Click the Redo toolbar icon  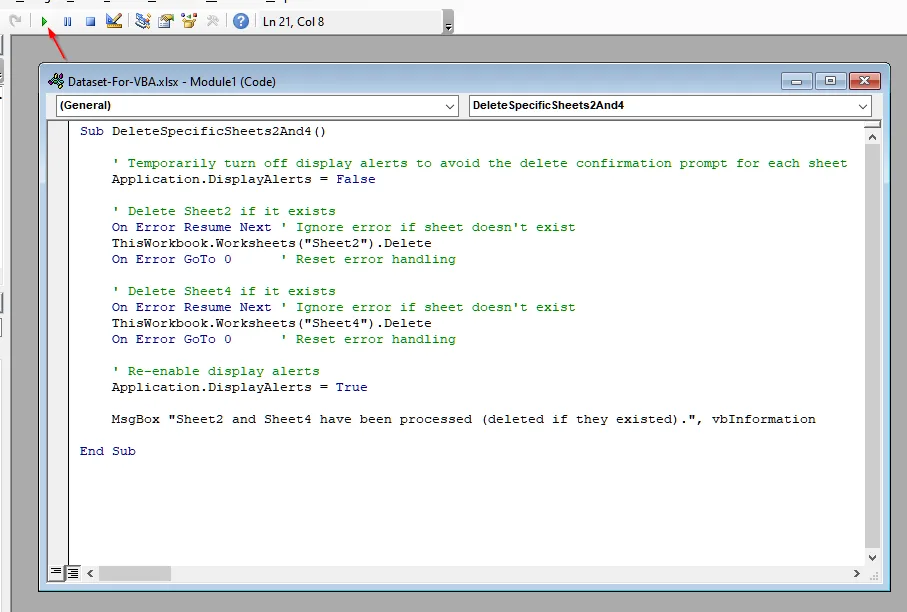click(16, 21)
